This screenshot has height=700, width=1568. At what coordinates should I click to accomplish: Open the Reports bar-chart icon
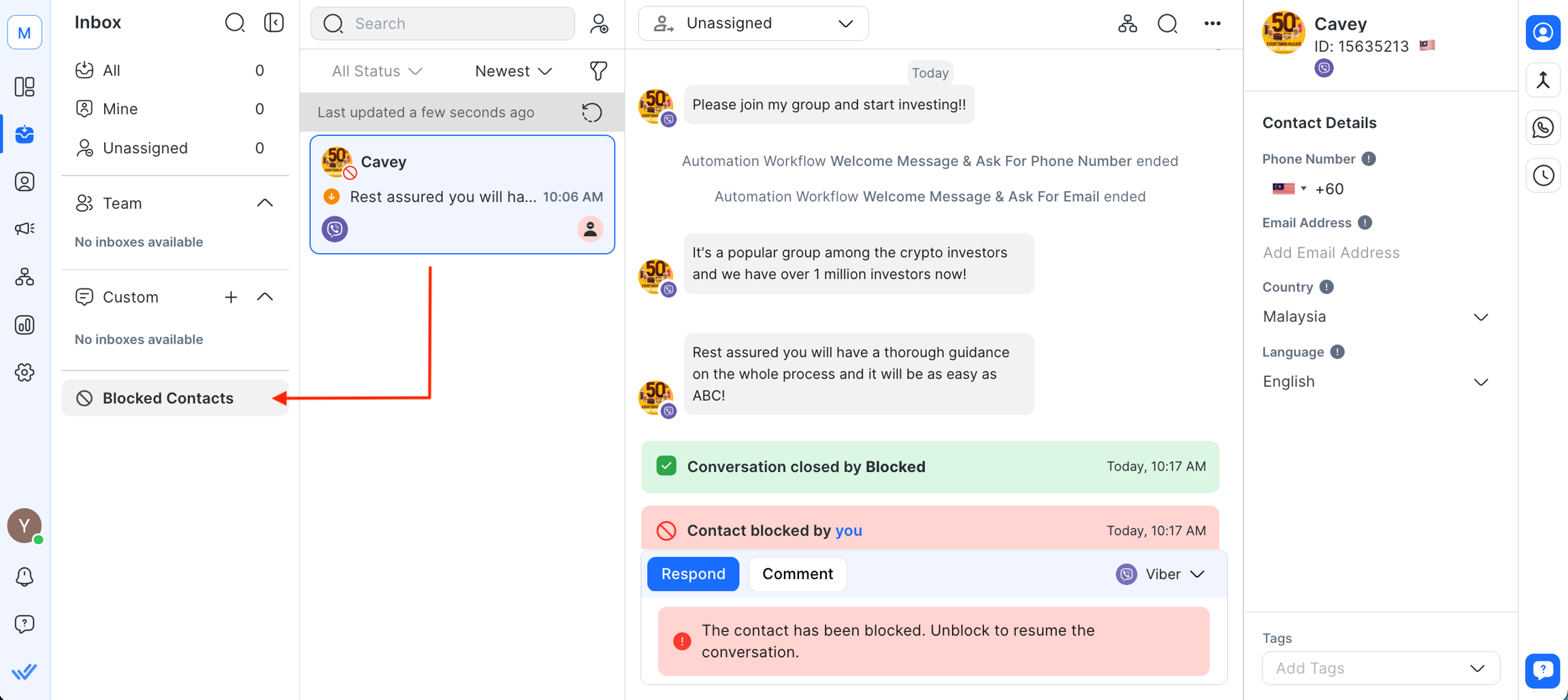coord(24,325)
